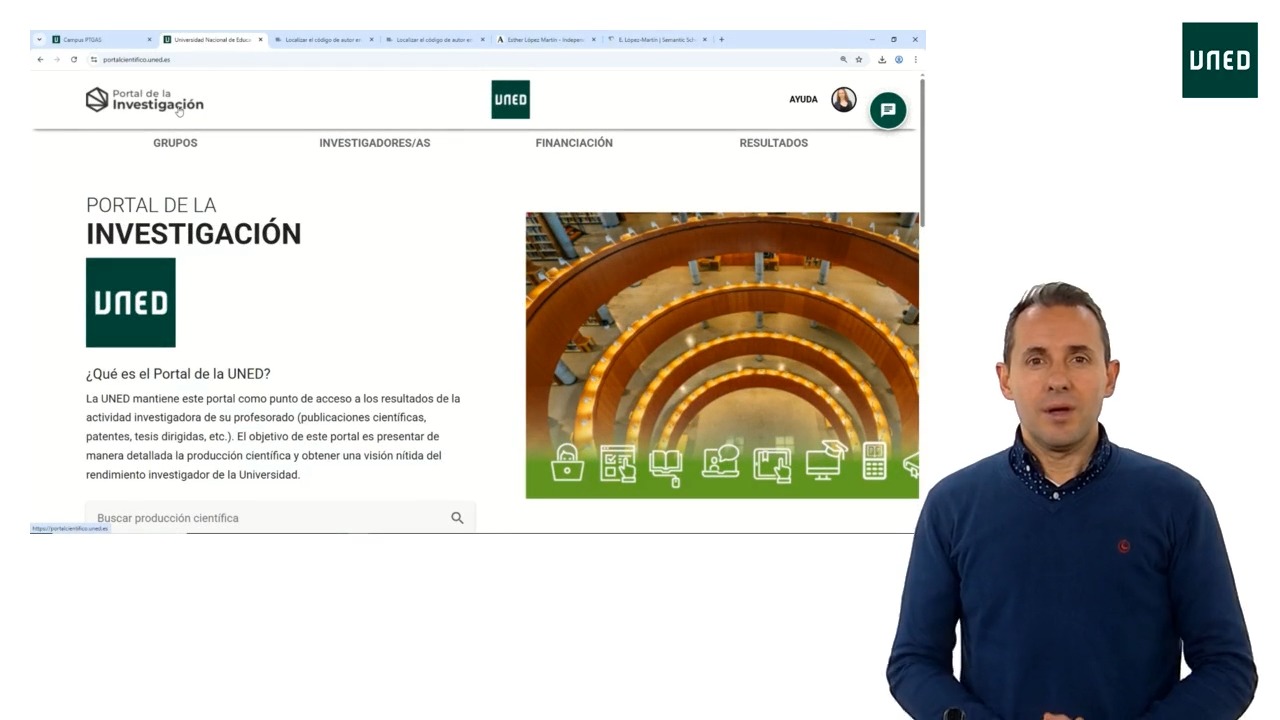
Task: Open the Chrome three-dot menu
Action: 915,59
